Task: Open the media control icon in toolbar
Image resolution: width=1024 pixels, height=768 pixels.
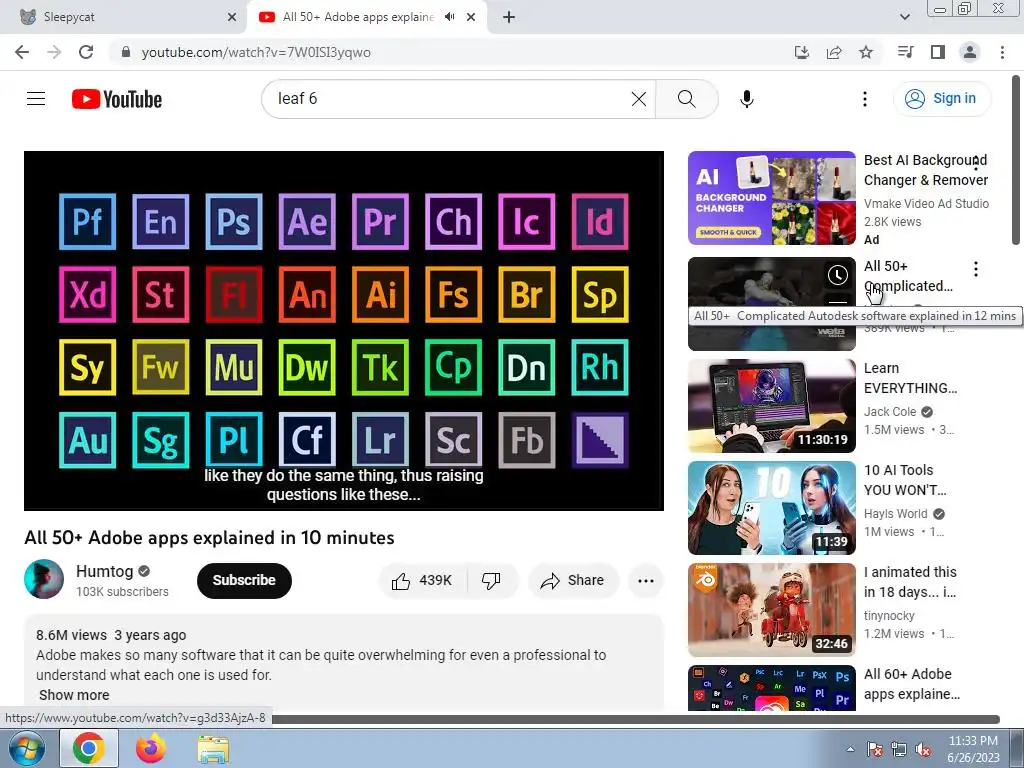Action: pos(906,52)
